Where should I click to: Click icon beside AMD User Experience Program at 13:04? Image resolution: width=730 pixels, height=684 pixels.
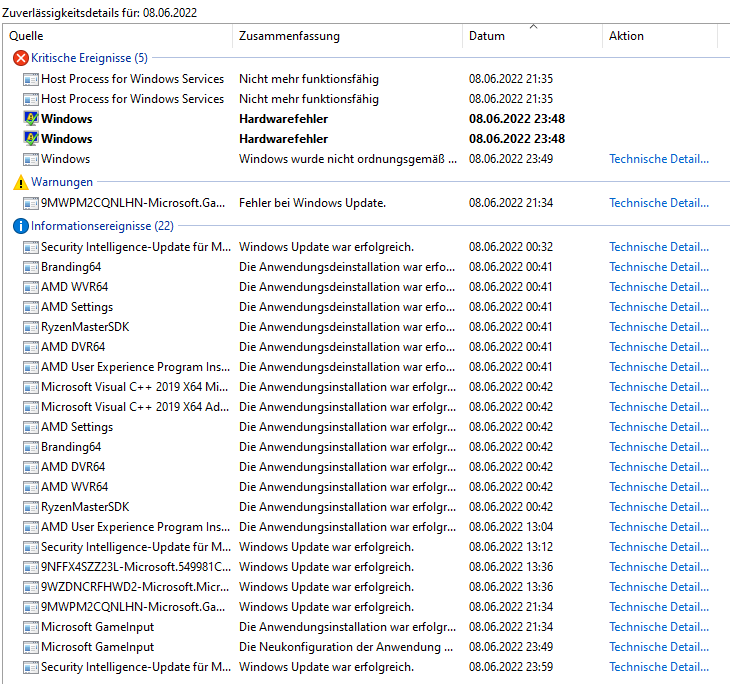coord(31,528)
